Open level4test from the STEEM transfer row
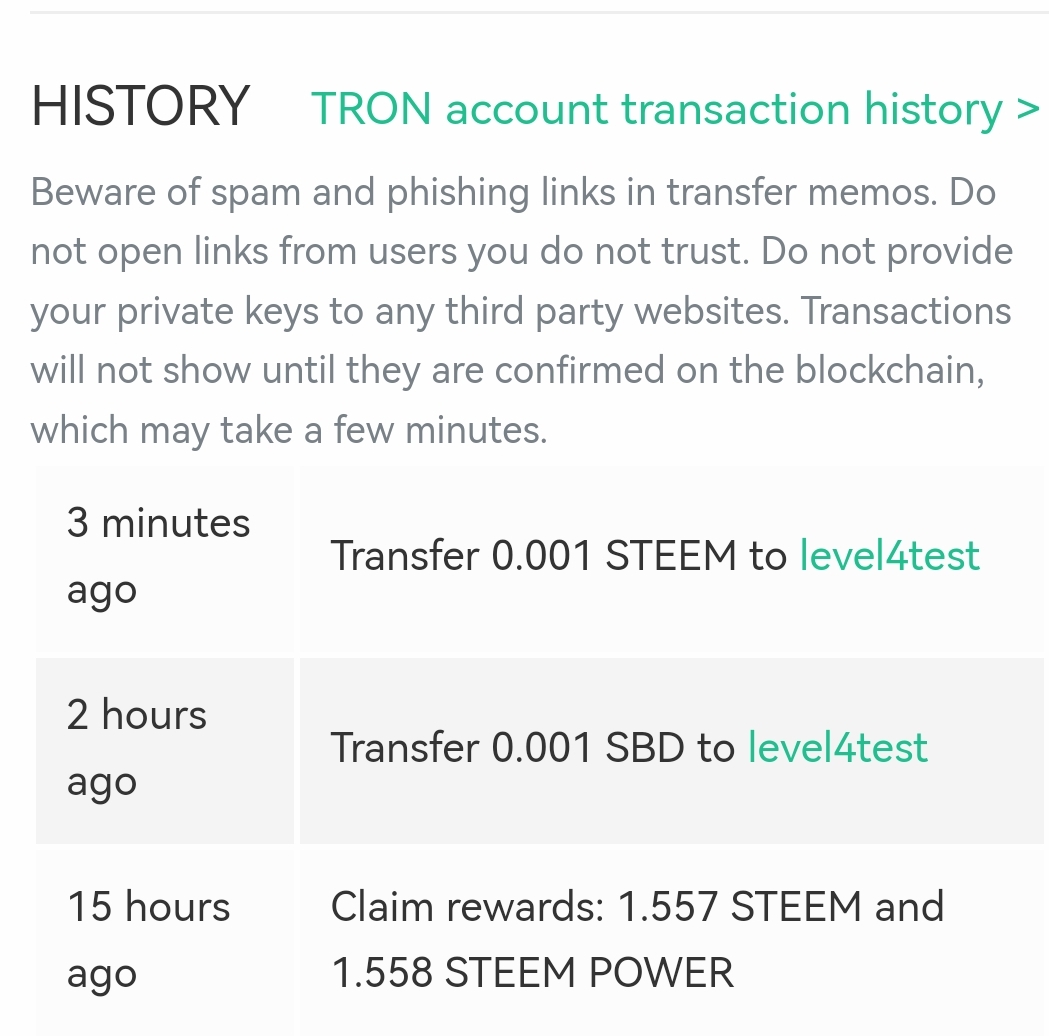 (x=889, y=556)
